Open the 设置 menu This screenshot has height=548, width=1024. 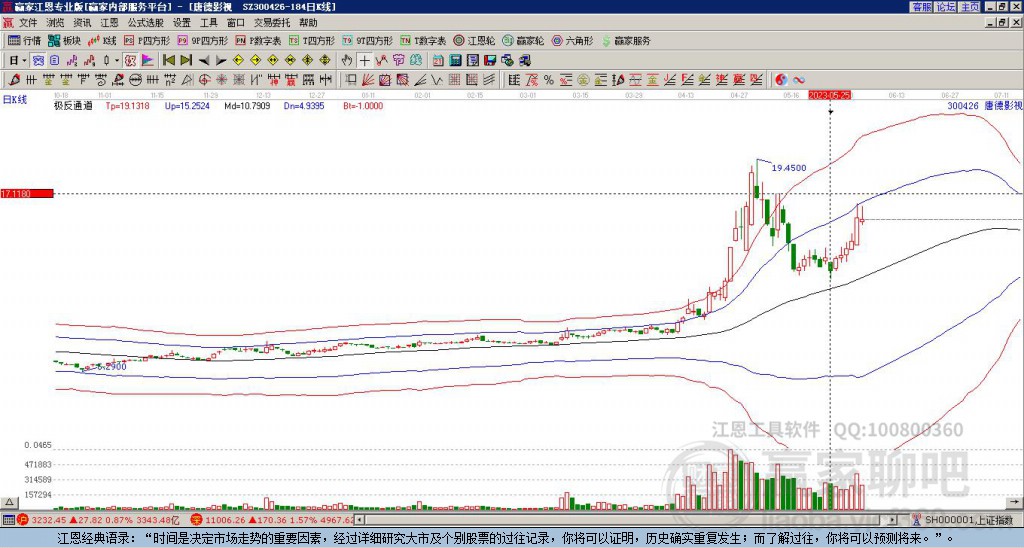(182, 23)
